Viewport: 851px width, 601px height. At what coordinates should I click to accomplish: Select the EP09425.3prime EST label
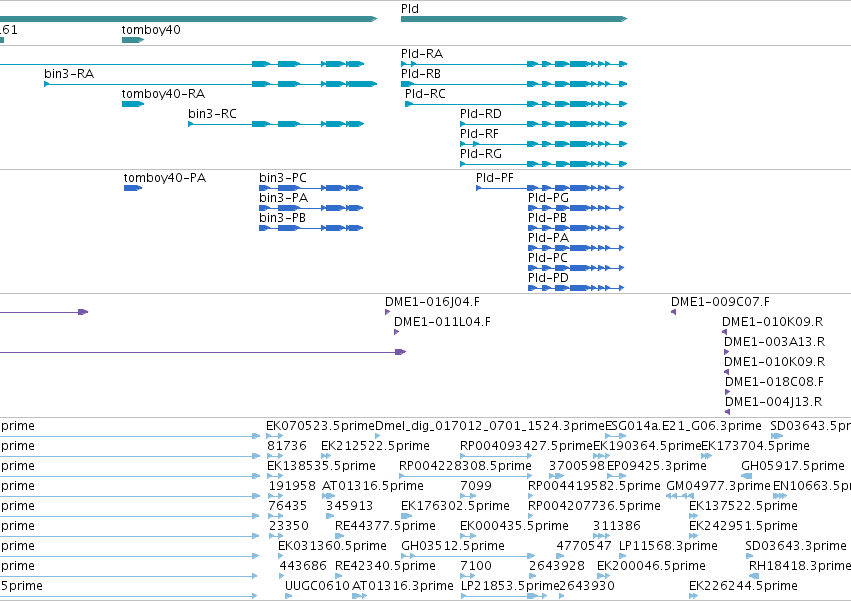pyautogui.click(x=657, y=466)
